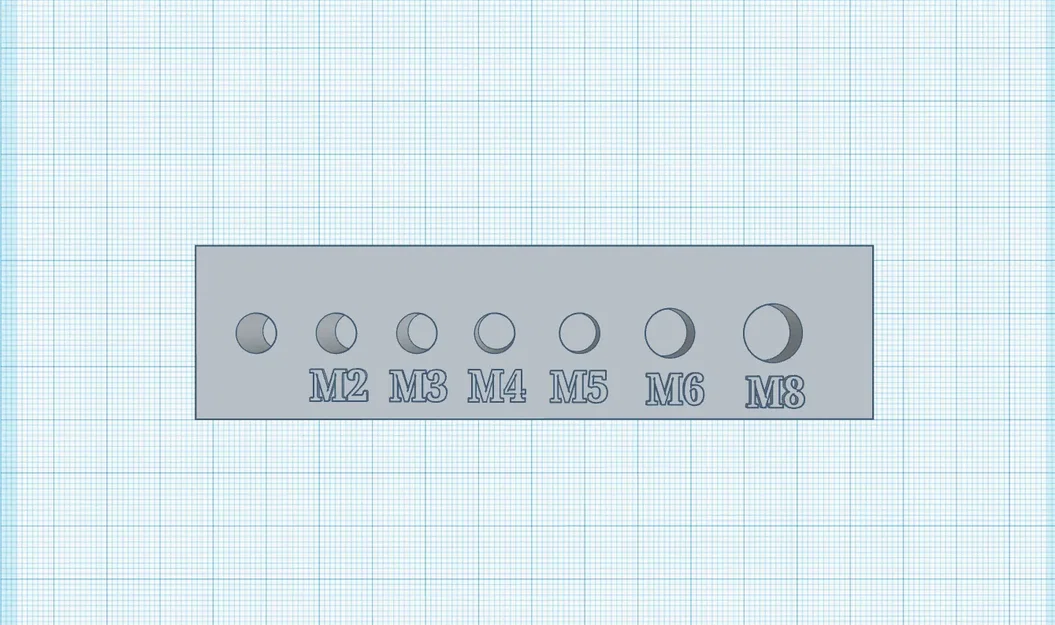Click the workplane's light blue left edge
The width and height of the screenshot is (1055, 625).
tap(7, 312)
